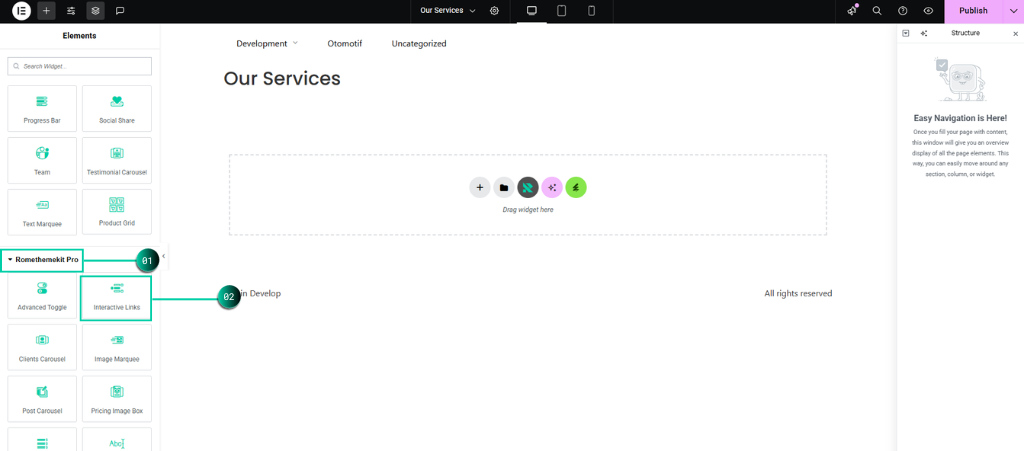Open the Romethemekit templates dark circle icon
This screenshot has height=451, width=1024.
pos(528,187)
